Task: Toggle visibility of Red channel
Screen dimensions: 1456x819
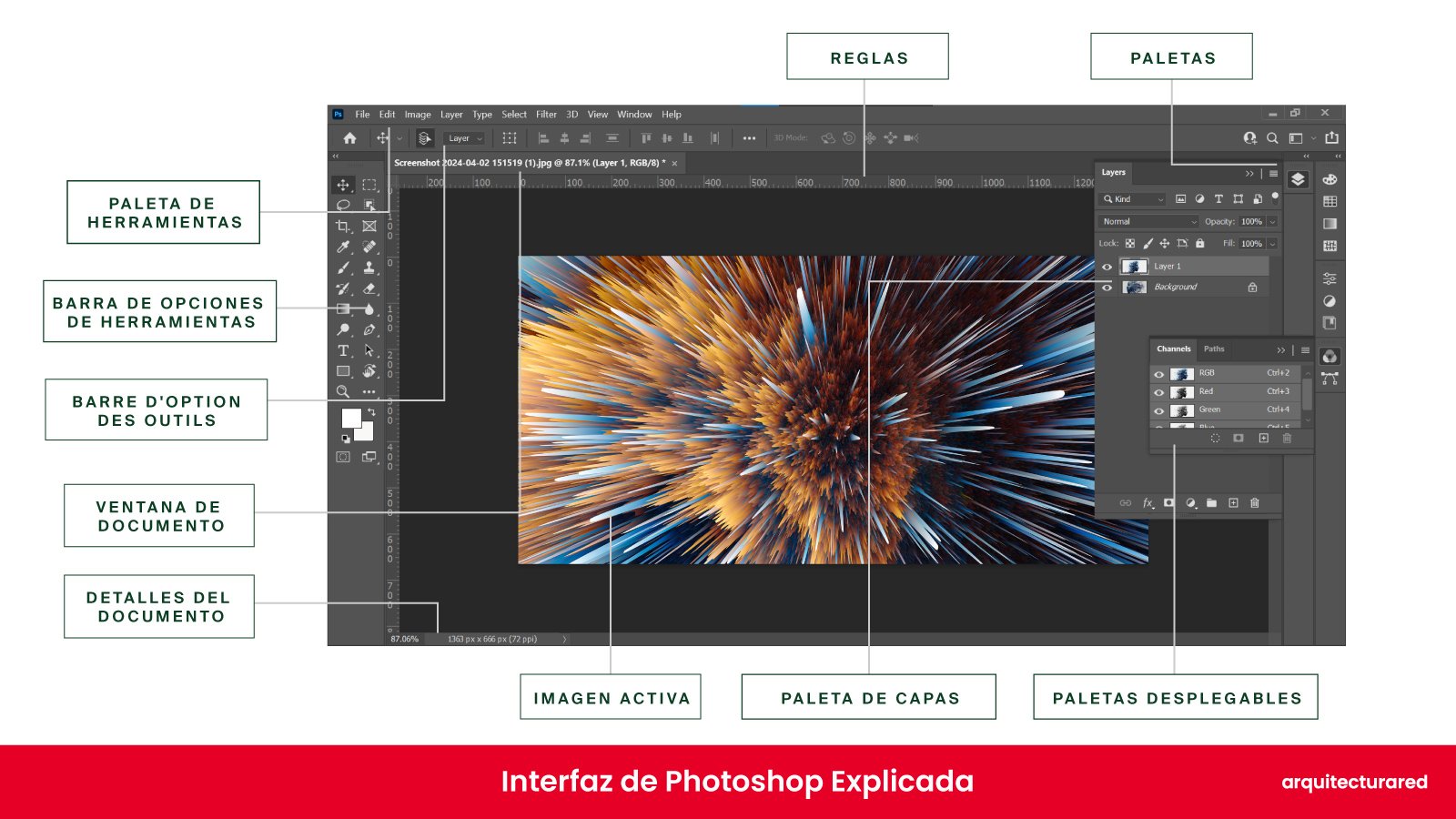Action: (1158, 392)
